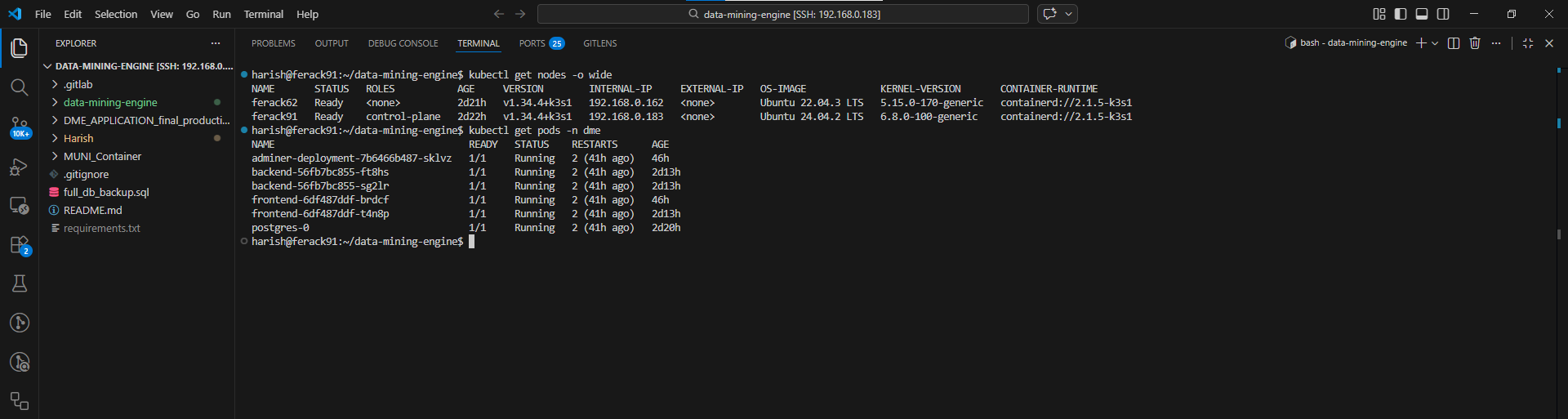Switch to the Debug Console tab

coord(403,43)
